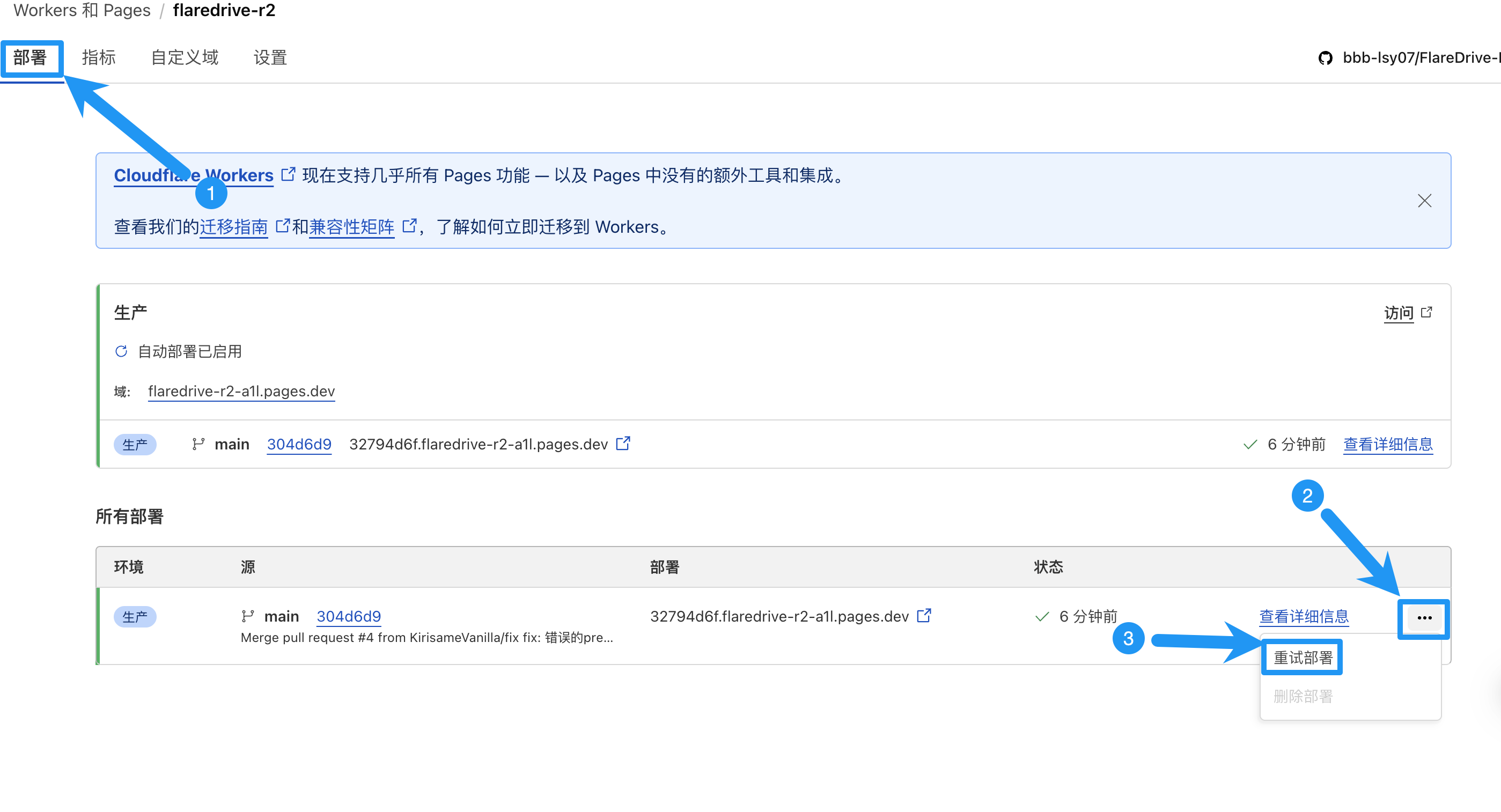Click the 状态 column header
This screenshot has width=1501, height=812.
coord(1048,567)
